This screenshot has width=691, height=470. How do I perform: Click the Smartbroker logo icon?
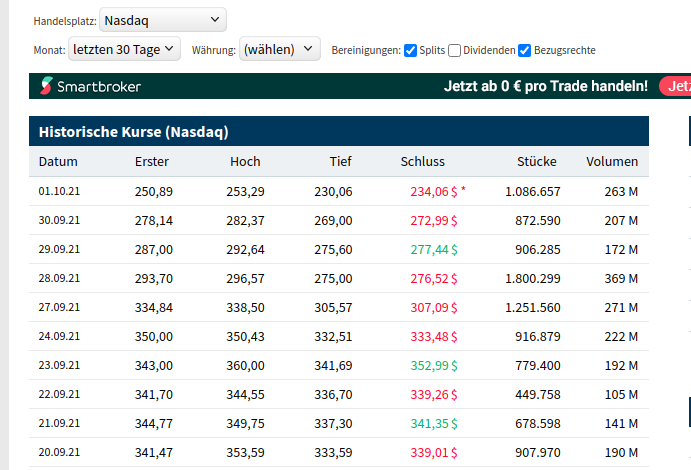click(x=46, y=86)
